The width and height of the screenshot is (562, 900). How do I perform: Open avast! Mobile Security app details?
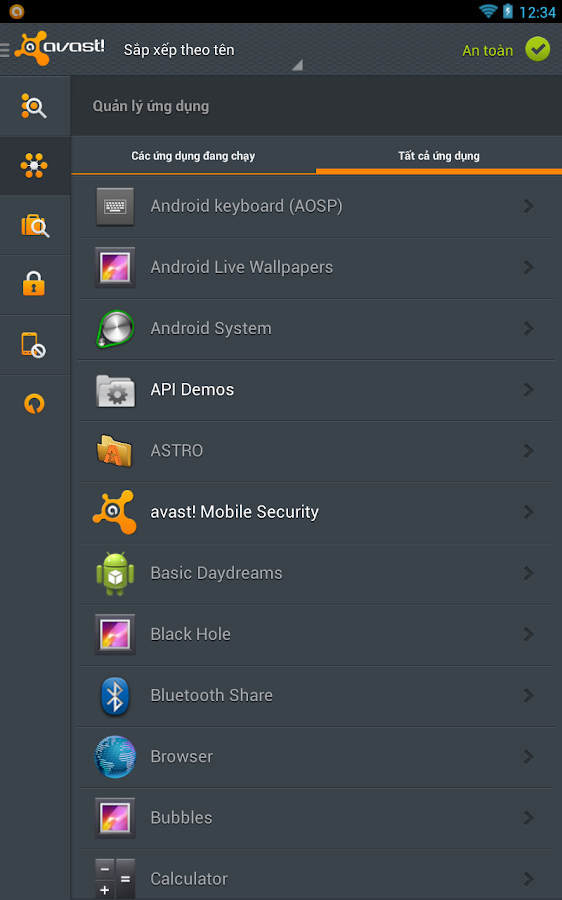[316, 512]
